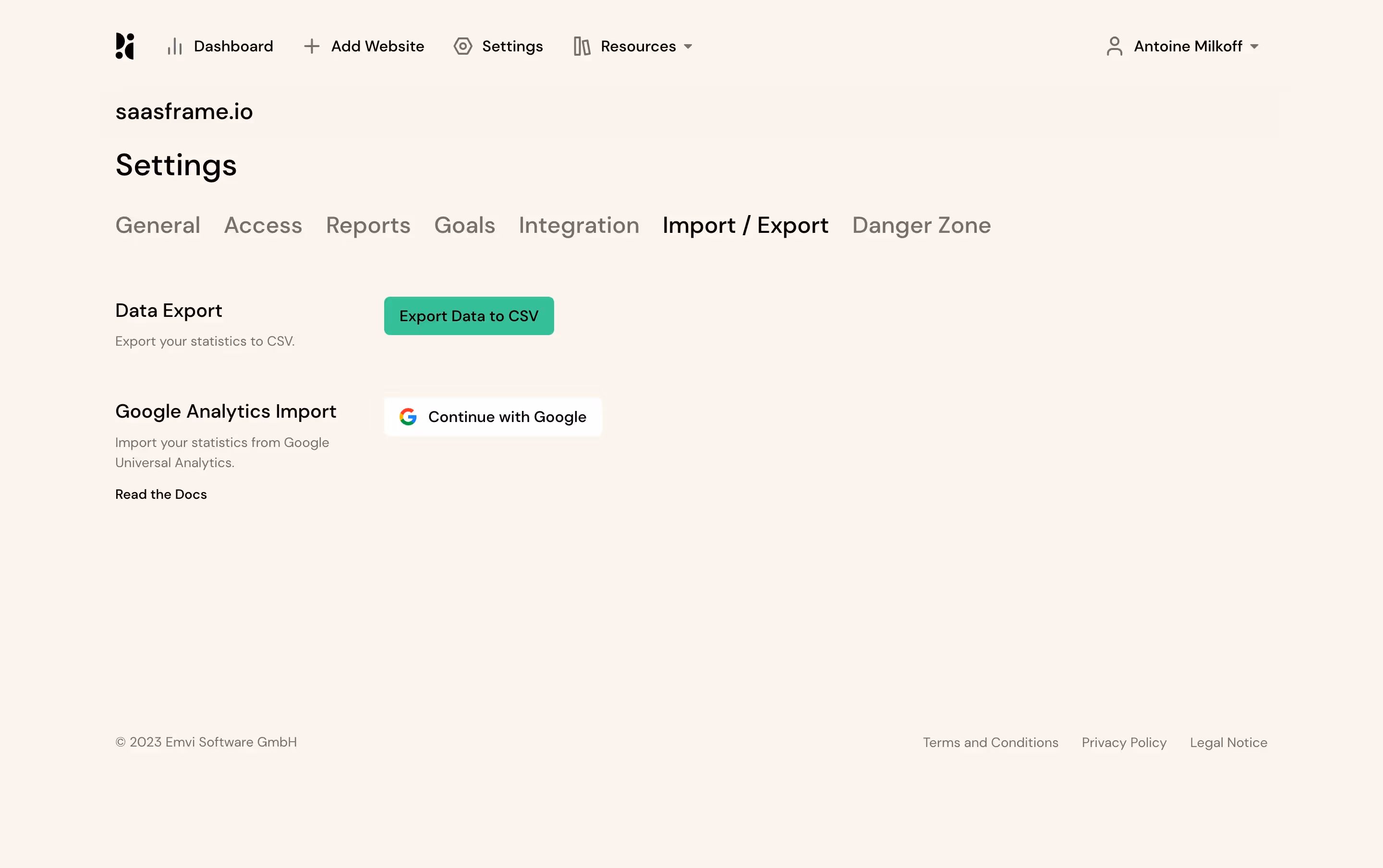Select the Danger Zone tab
This screenshot has height=868, width=1383.
point(920,225)
